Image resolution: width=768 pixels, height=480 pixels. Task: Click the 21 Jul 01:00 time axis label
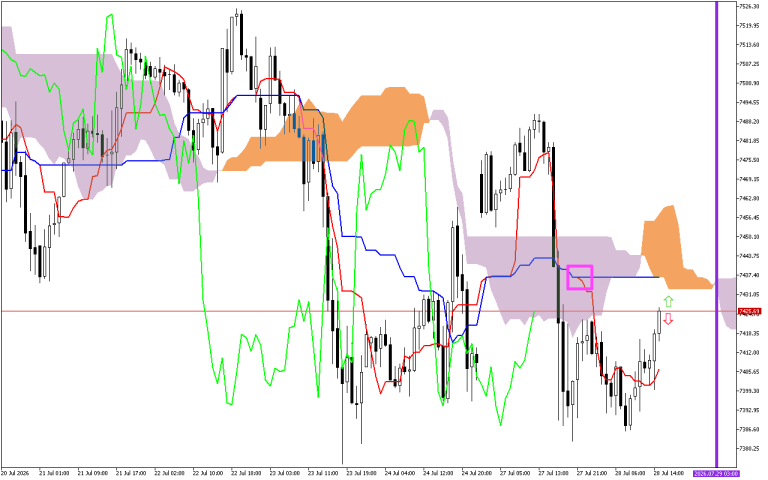tap(54, 474)
